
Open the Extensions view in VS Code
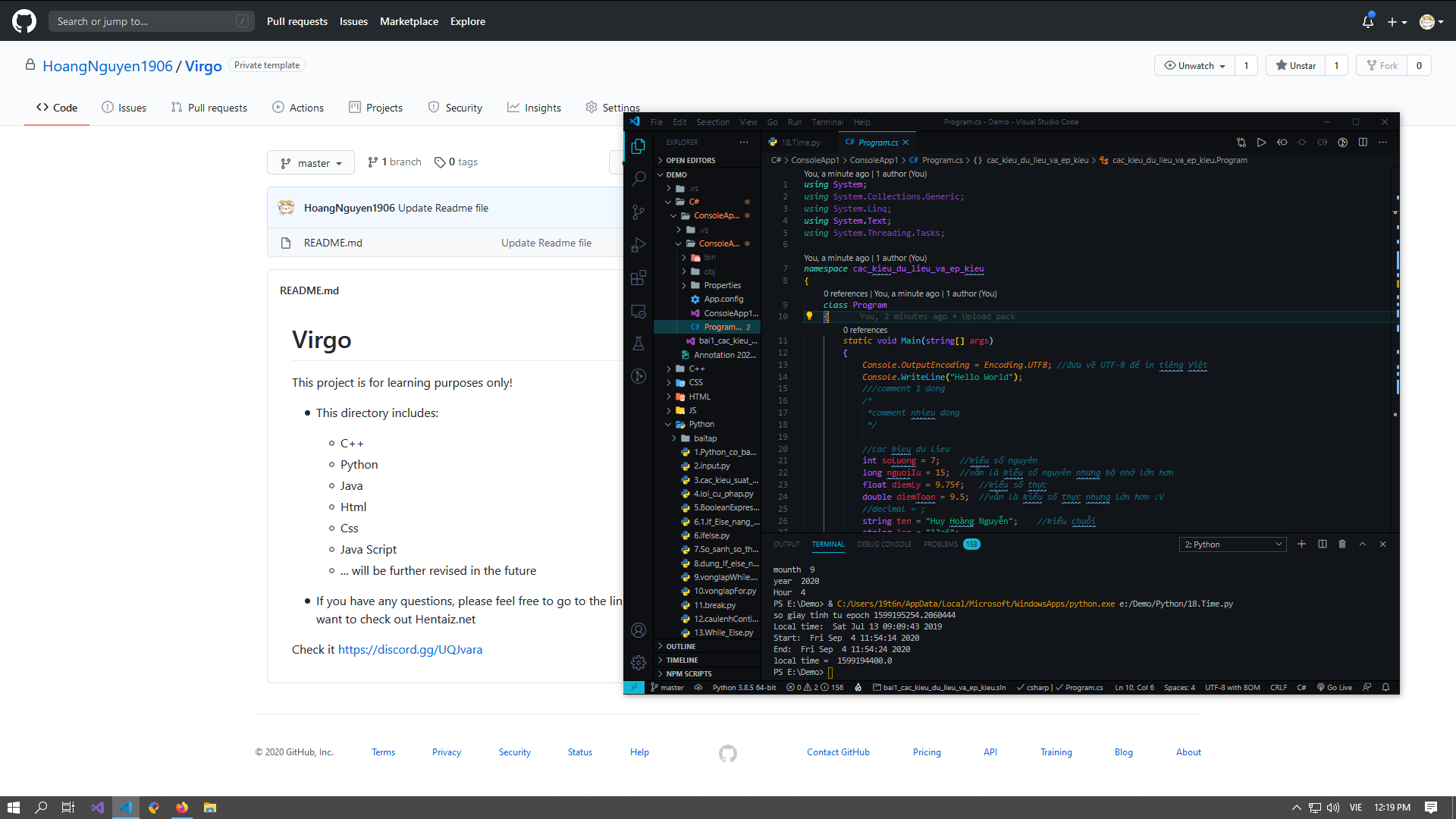click(x=639, y=278)
